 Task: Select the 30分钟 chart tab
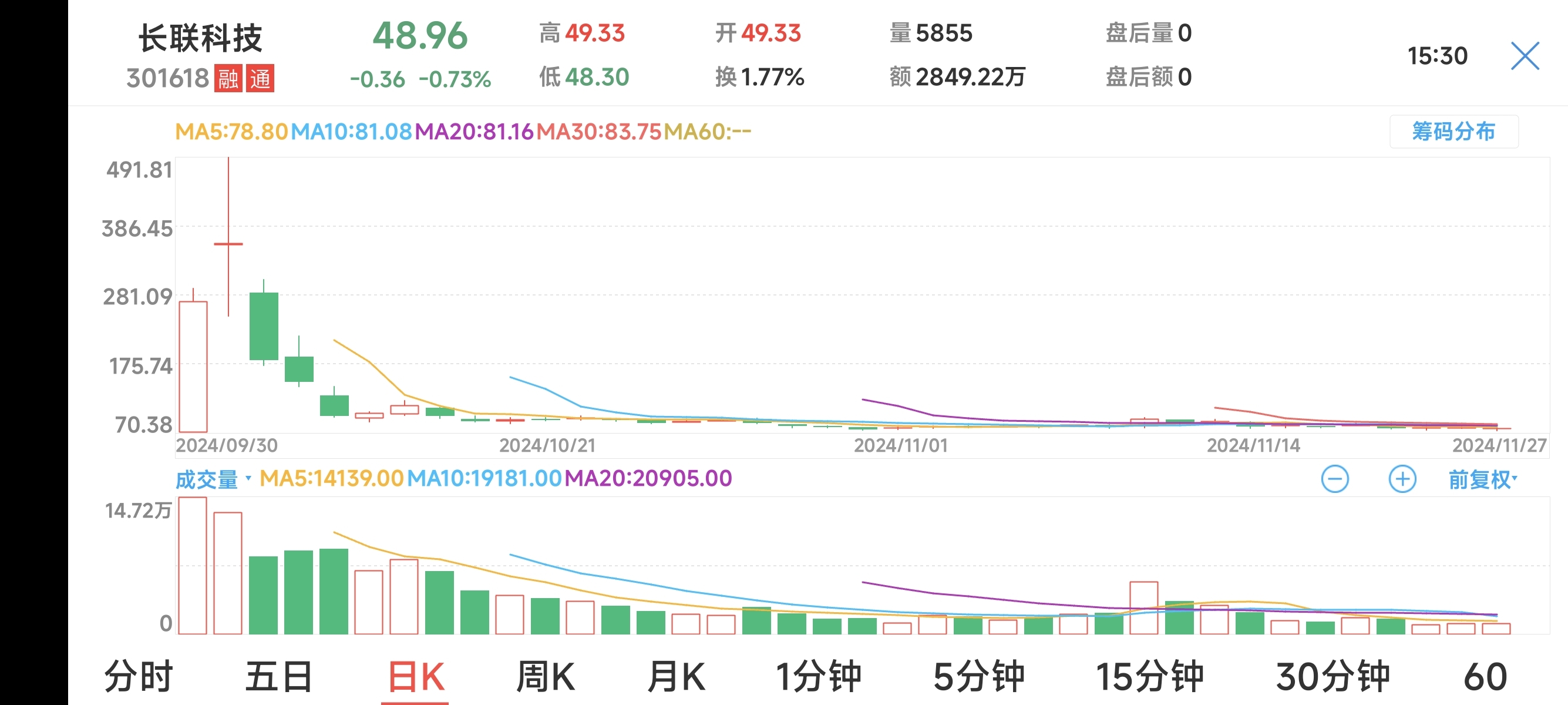click(x=1333, y=676)
